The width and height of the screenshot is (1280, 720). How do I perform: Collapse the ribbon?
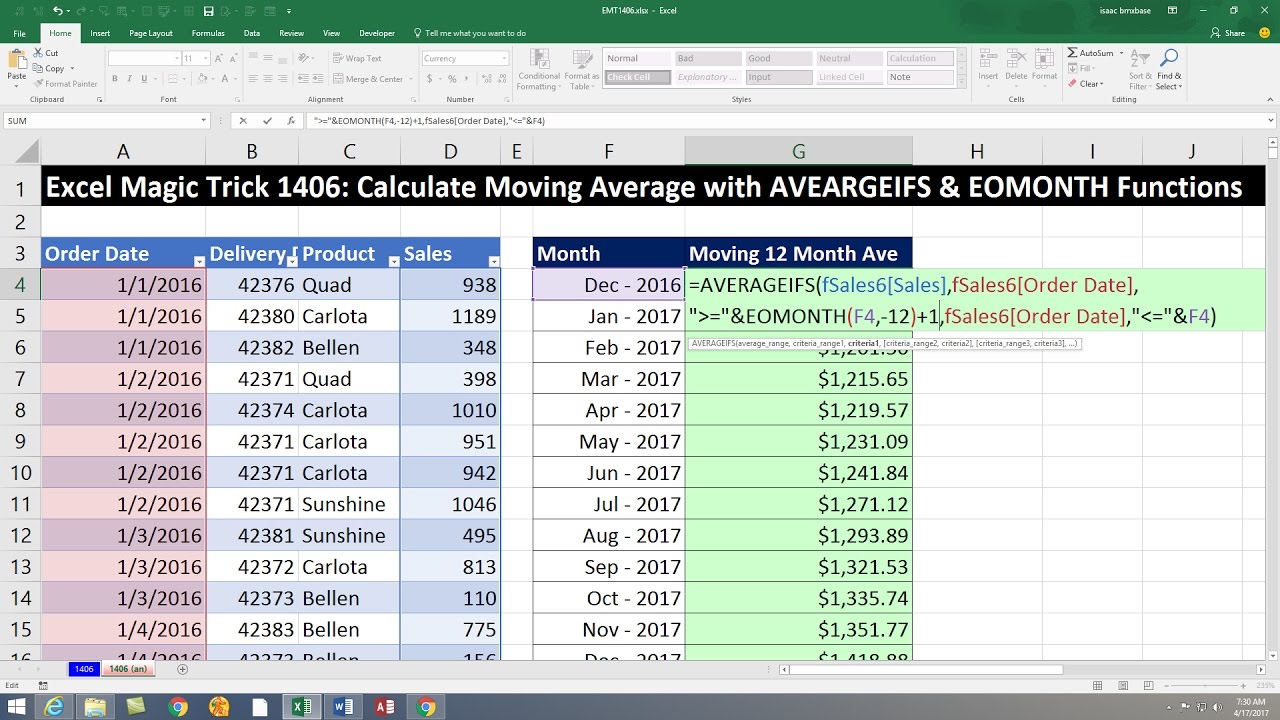click(1268, 100)
